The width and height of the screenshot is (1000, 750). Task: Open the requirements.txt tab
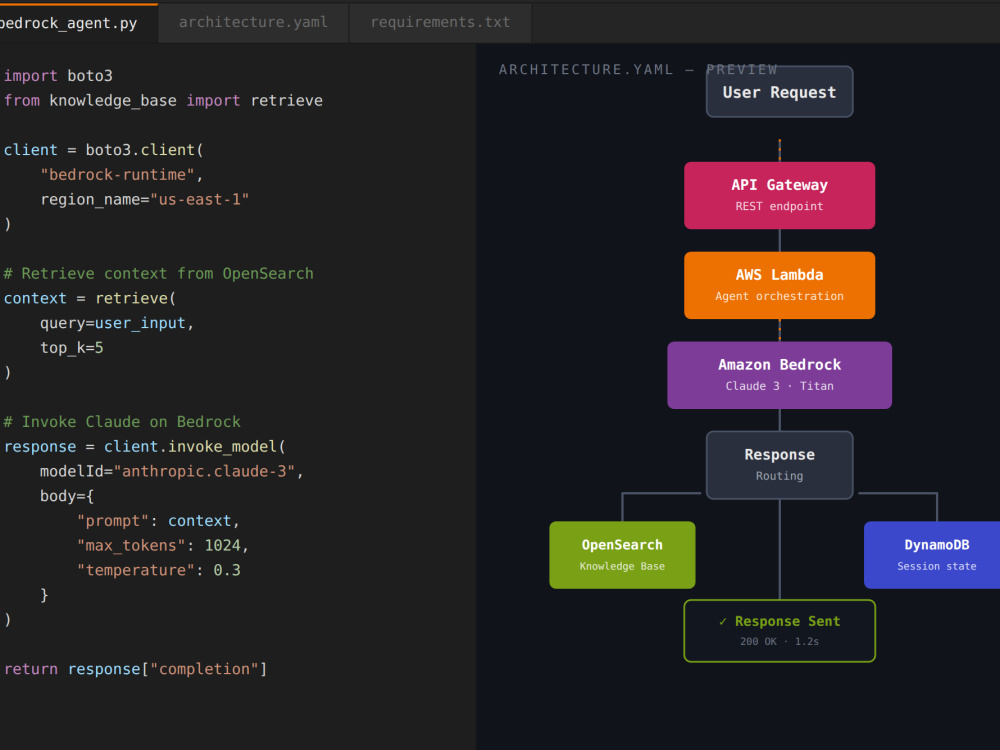point(440,23)
